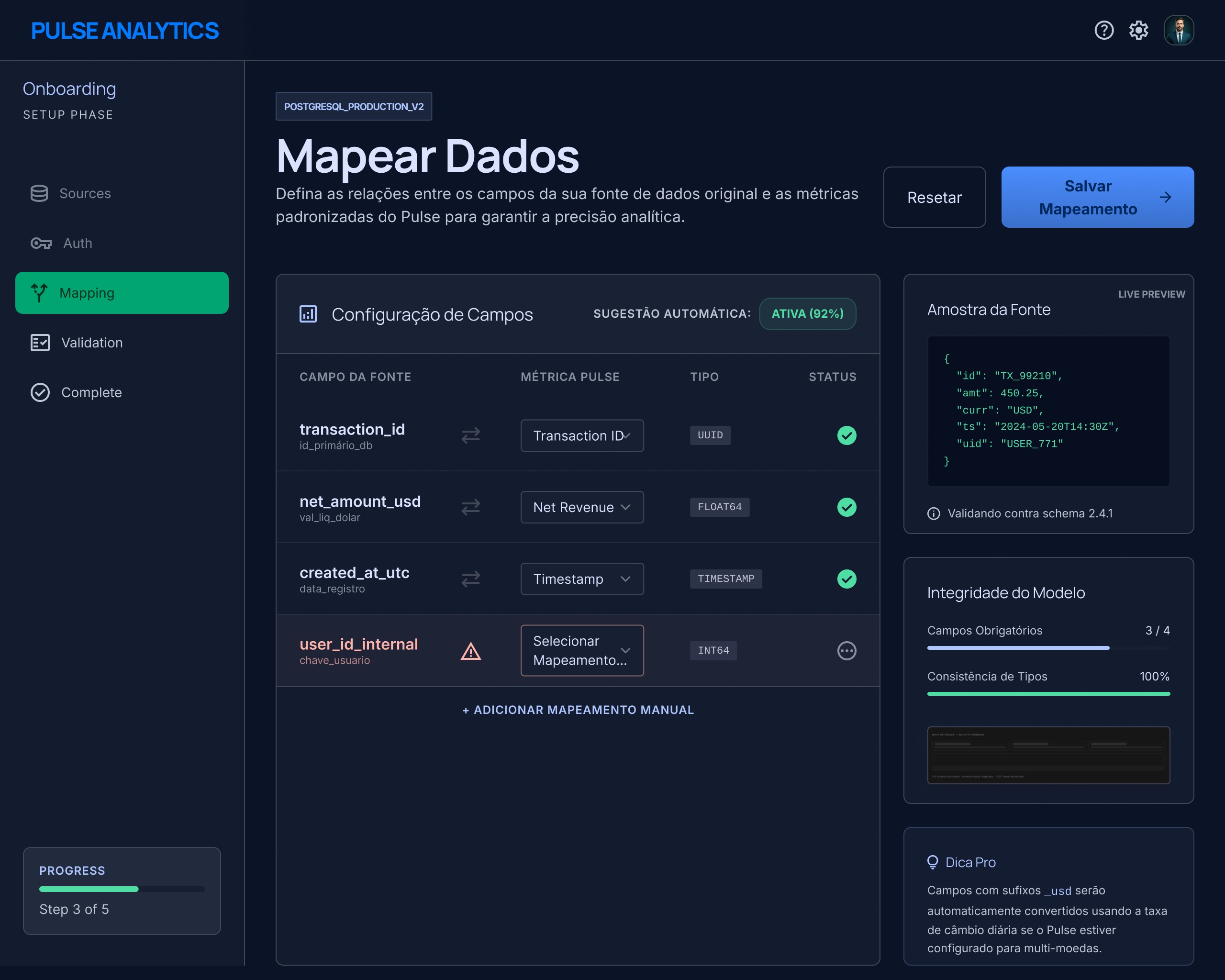Click the onboarding progress bar
This screenshot has height=980, width=1225.
coord(122,889)
